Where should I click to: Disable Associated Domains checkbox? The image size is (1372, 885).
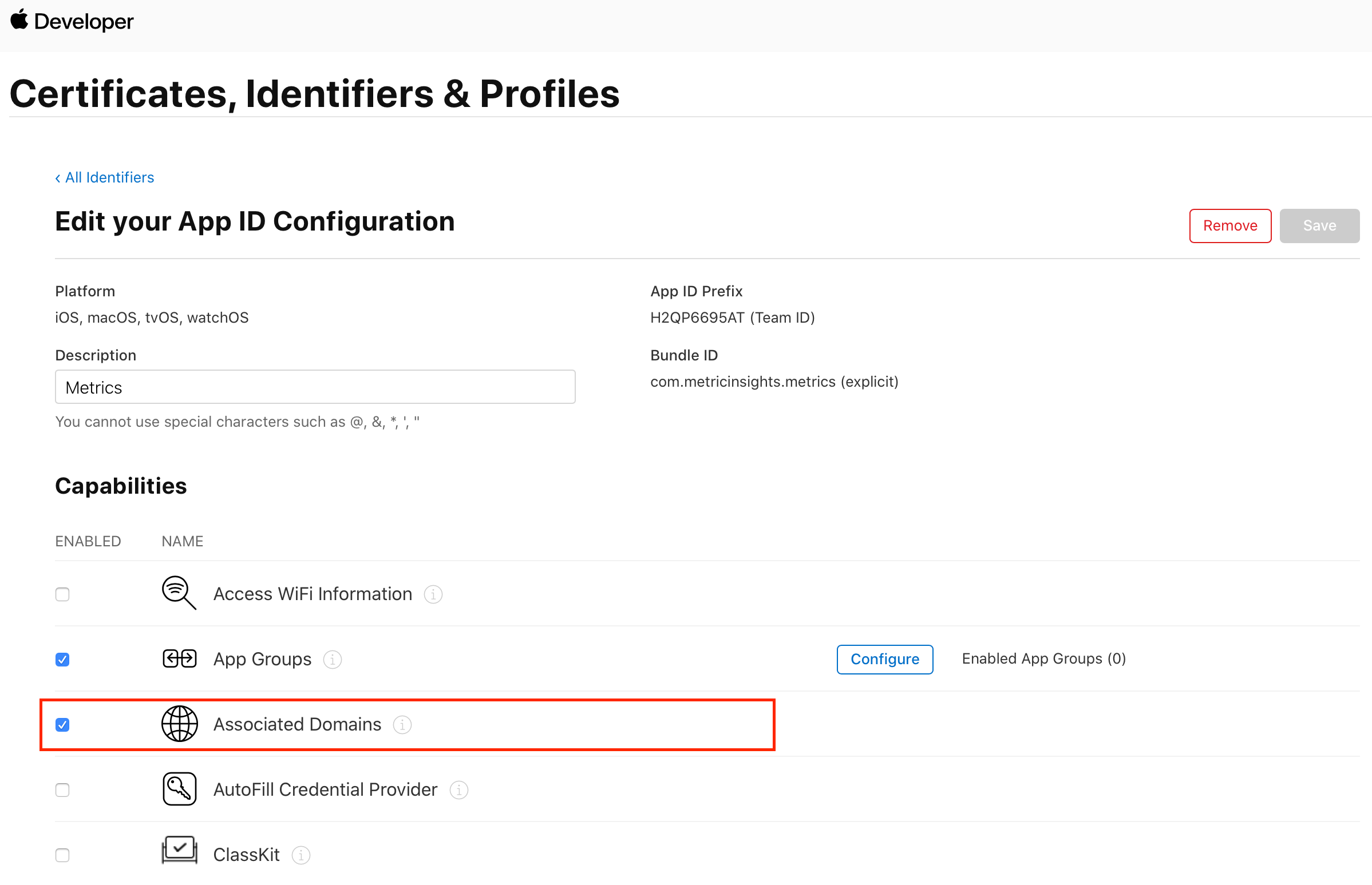point(63,725)
